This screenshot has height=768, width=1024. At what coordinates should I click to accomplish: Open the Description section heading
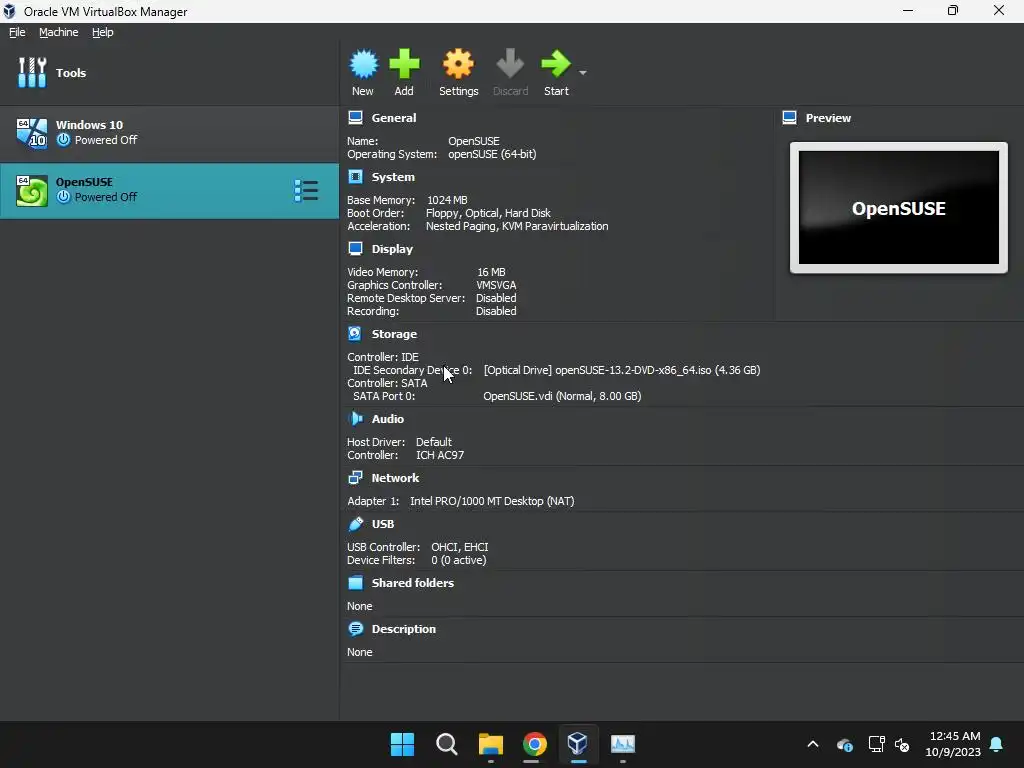(x=404, y=629)
